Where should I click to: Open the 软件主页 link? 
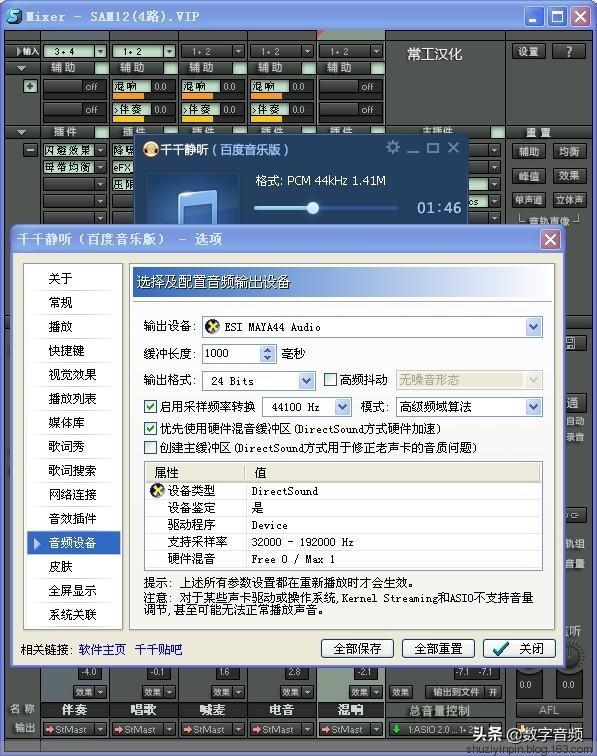click(x=102, y=649)
